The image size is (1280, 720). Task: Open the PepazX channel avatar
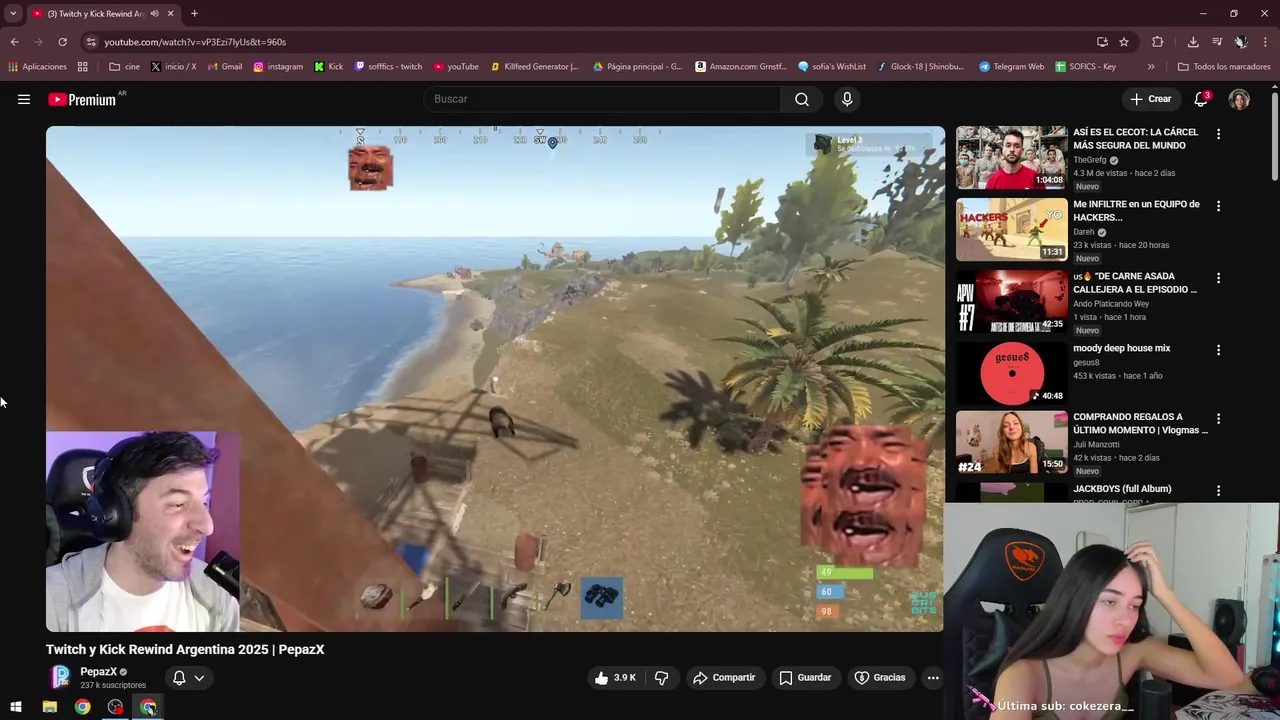point(61,677)
